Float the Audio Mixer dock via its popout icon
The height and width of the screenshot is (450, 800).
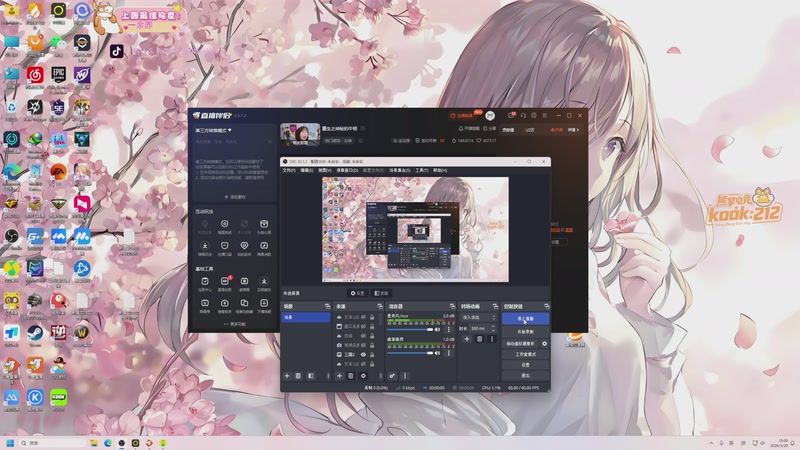click(452, 306)
